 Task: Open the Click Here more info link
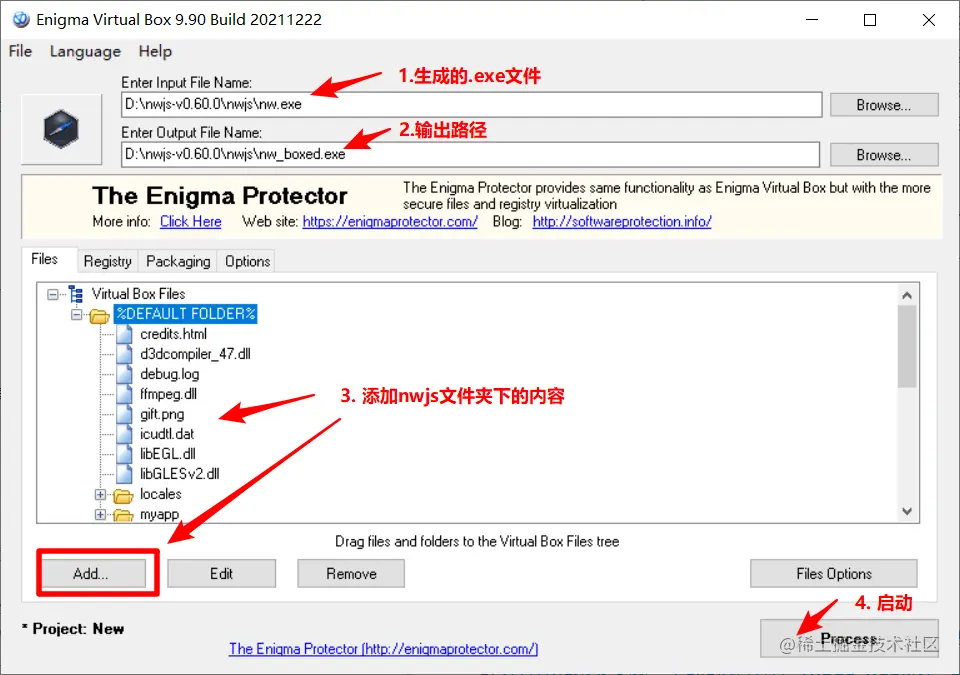[190, 222]
